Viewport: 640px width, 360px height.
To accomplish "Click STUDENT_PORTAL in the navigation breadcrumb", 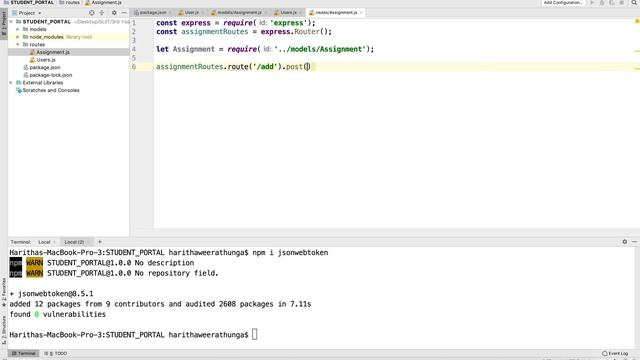I will click(32, 2).
